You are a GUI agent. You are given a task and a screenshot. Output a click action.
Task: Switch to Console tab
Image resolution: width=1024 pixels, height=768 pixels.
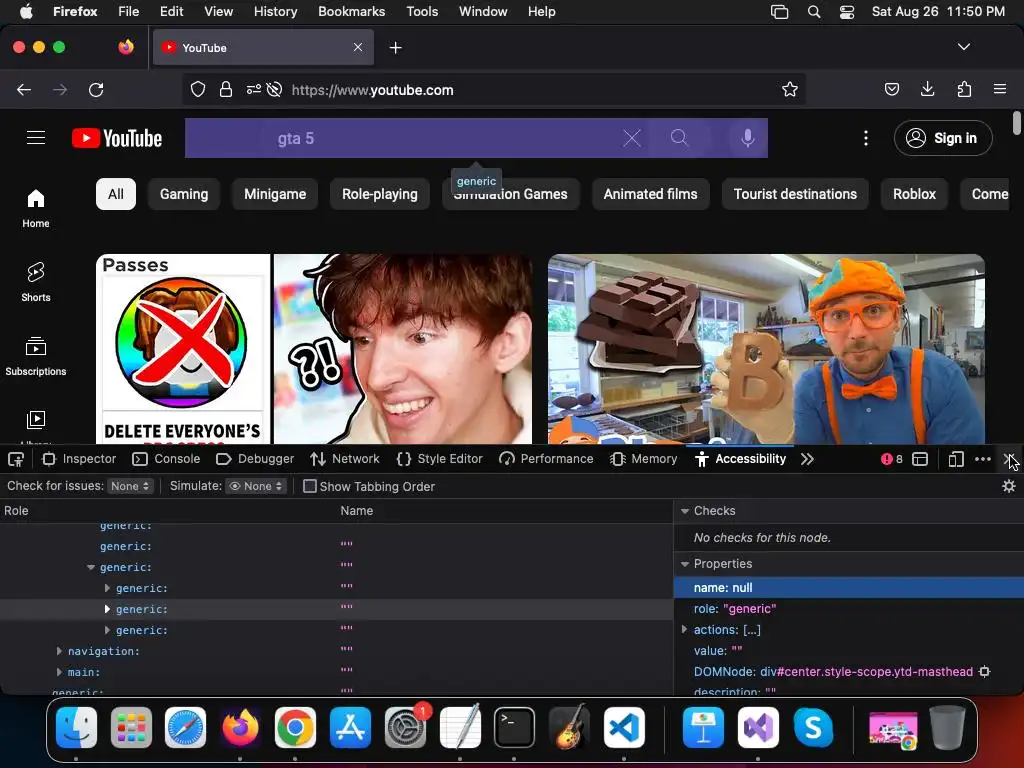167,459
